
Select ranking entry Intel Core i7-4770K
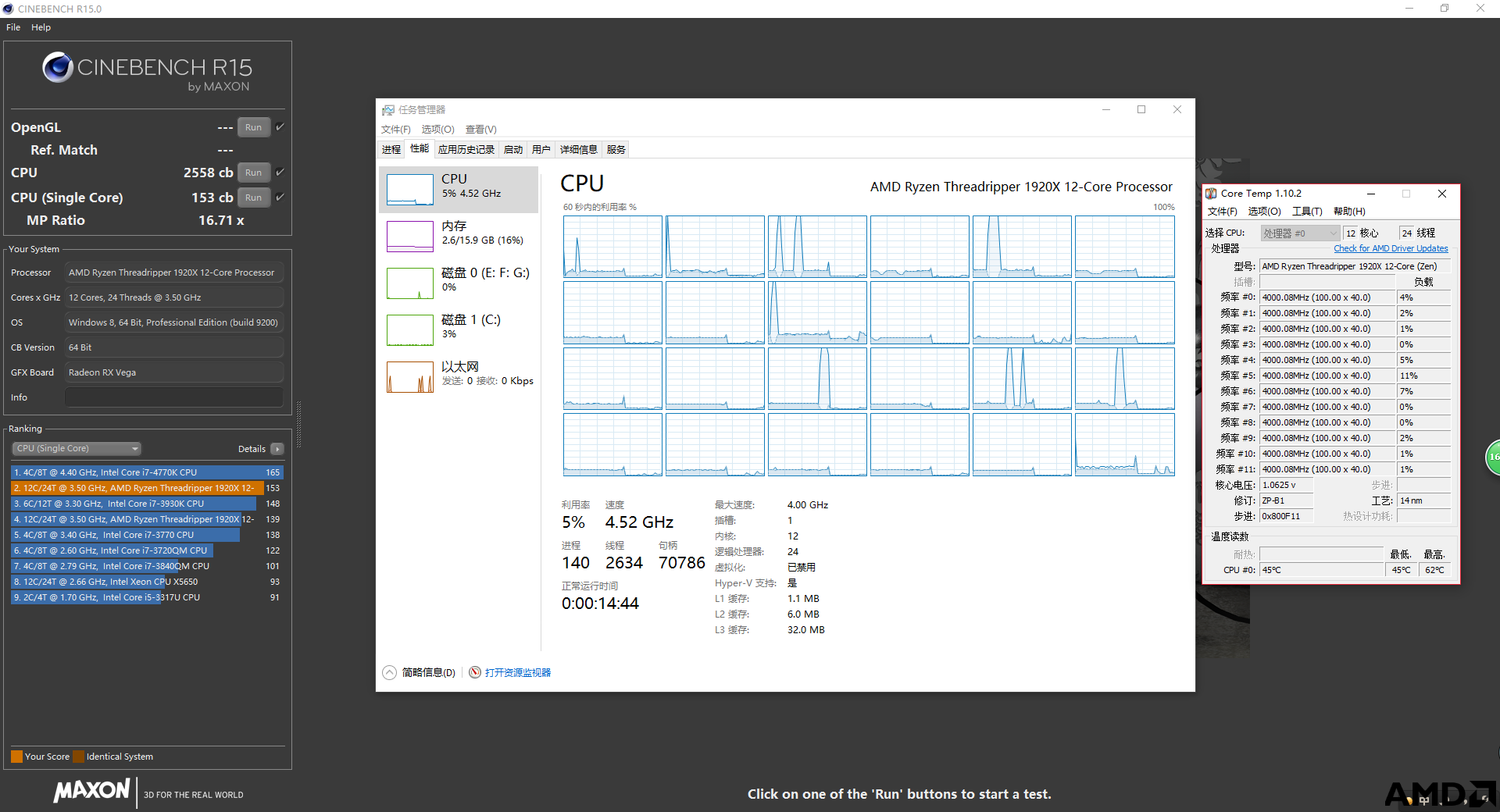(x=147, y=472)
